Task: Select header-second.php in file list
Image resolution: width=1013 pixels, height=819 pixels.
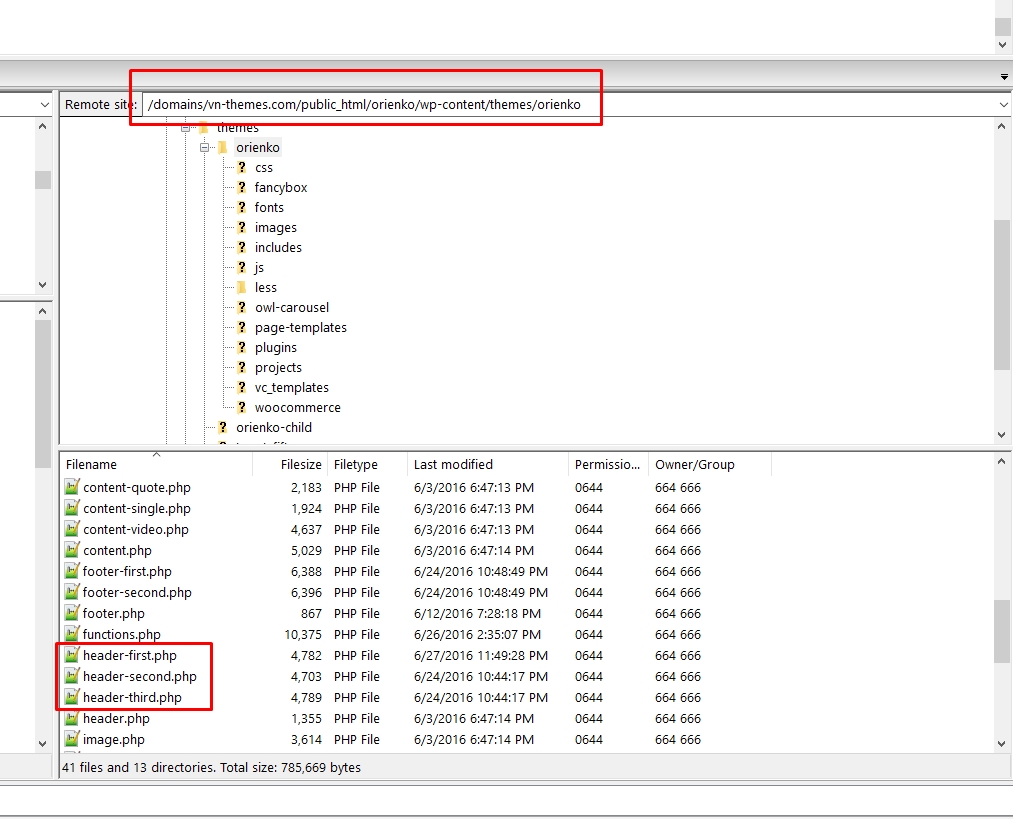Action: [139, 677]
